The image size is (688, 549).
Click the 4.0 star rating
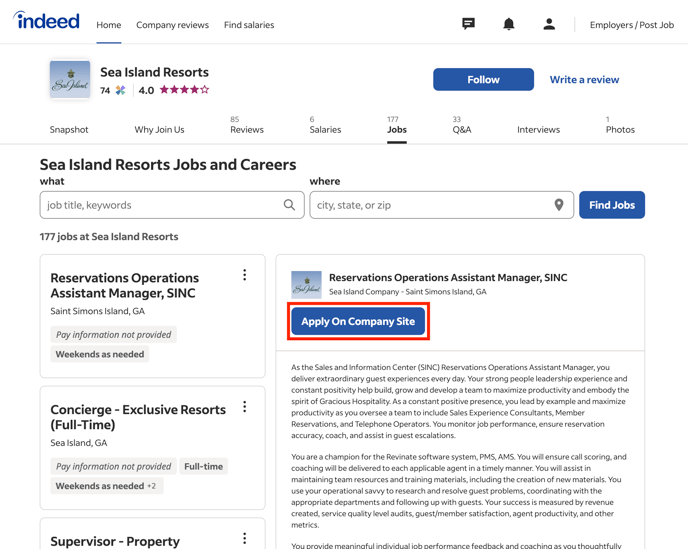point(174,90)
